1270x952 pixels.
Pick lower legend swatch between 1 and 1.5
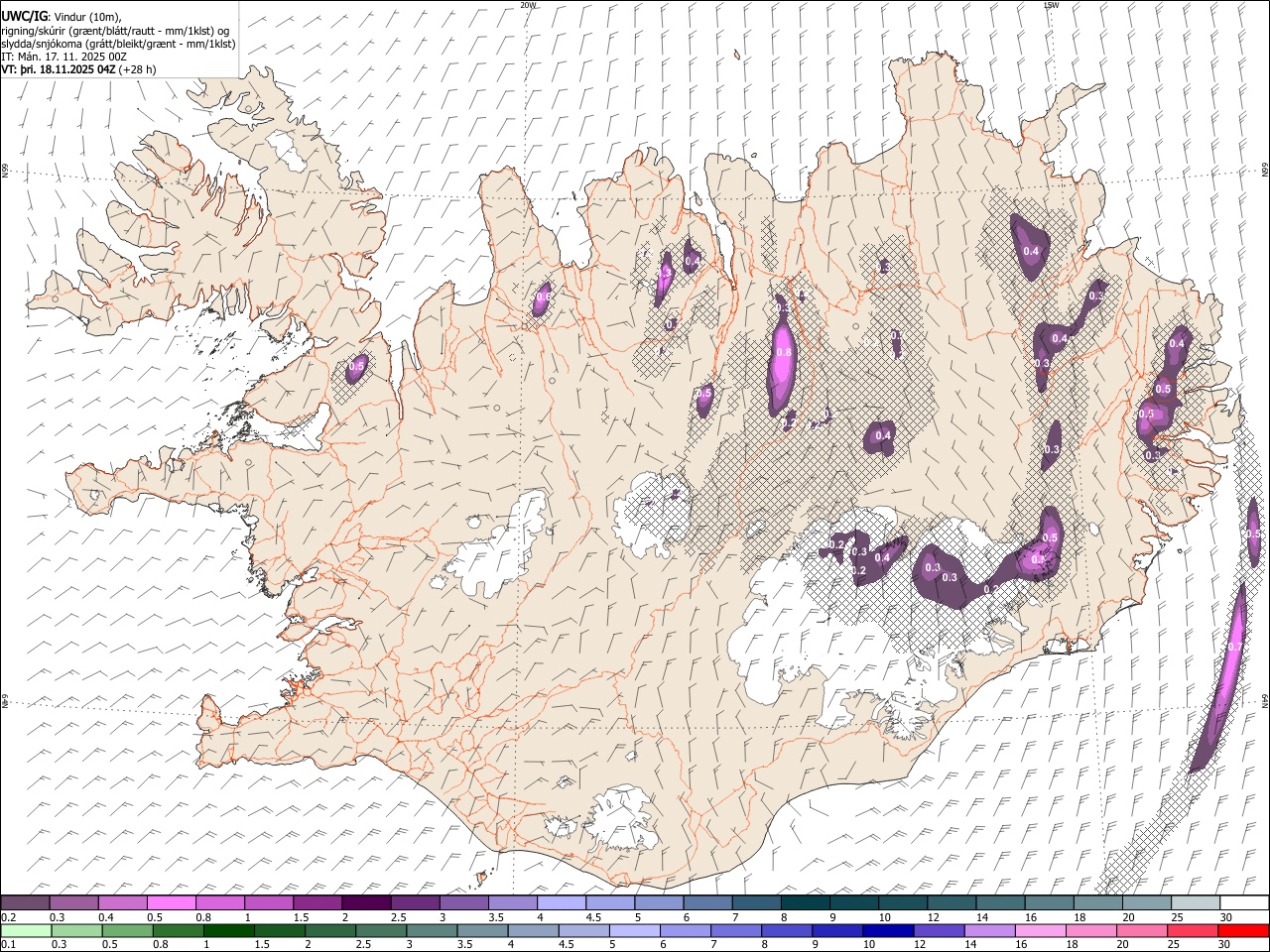coord(229,930)
